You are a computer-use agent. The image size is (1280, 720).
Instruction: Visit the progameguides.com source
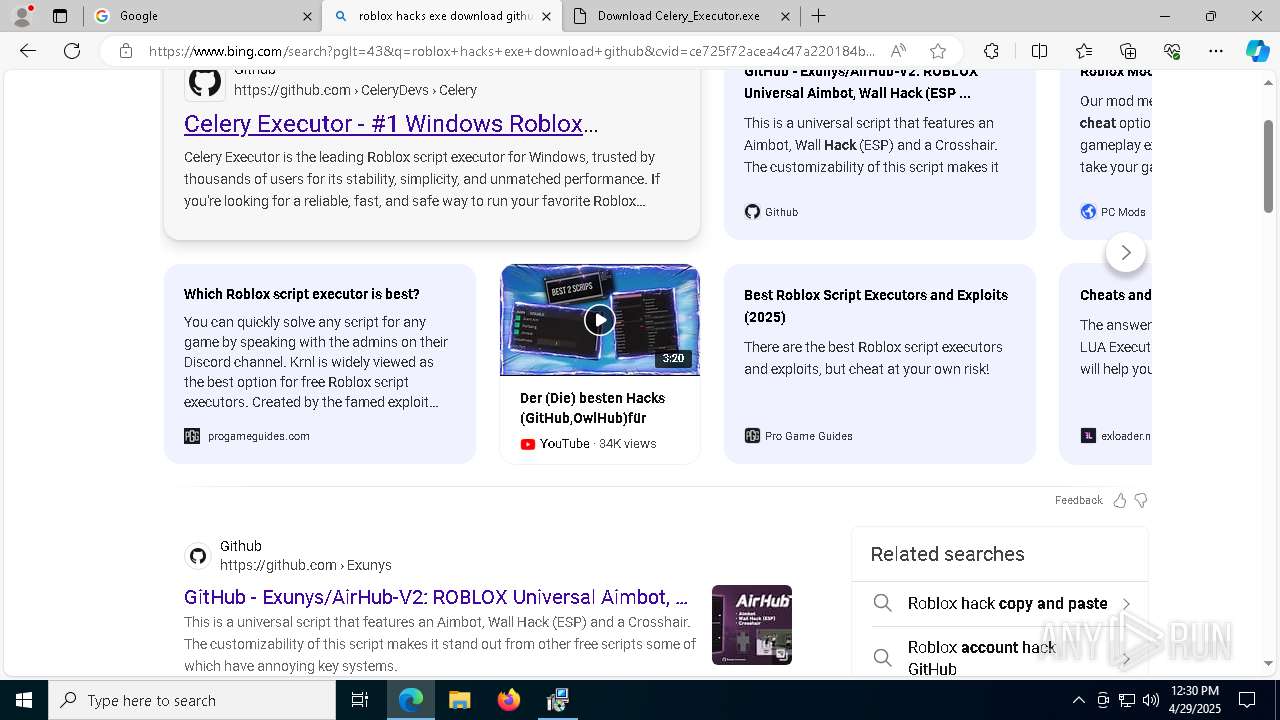pyautogui.click(x=247, y=436)
